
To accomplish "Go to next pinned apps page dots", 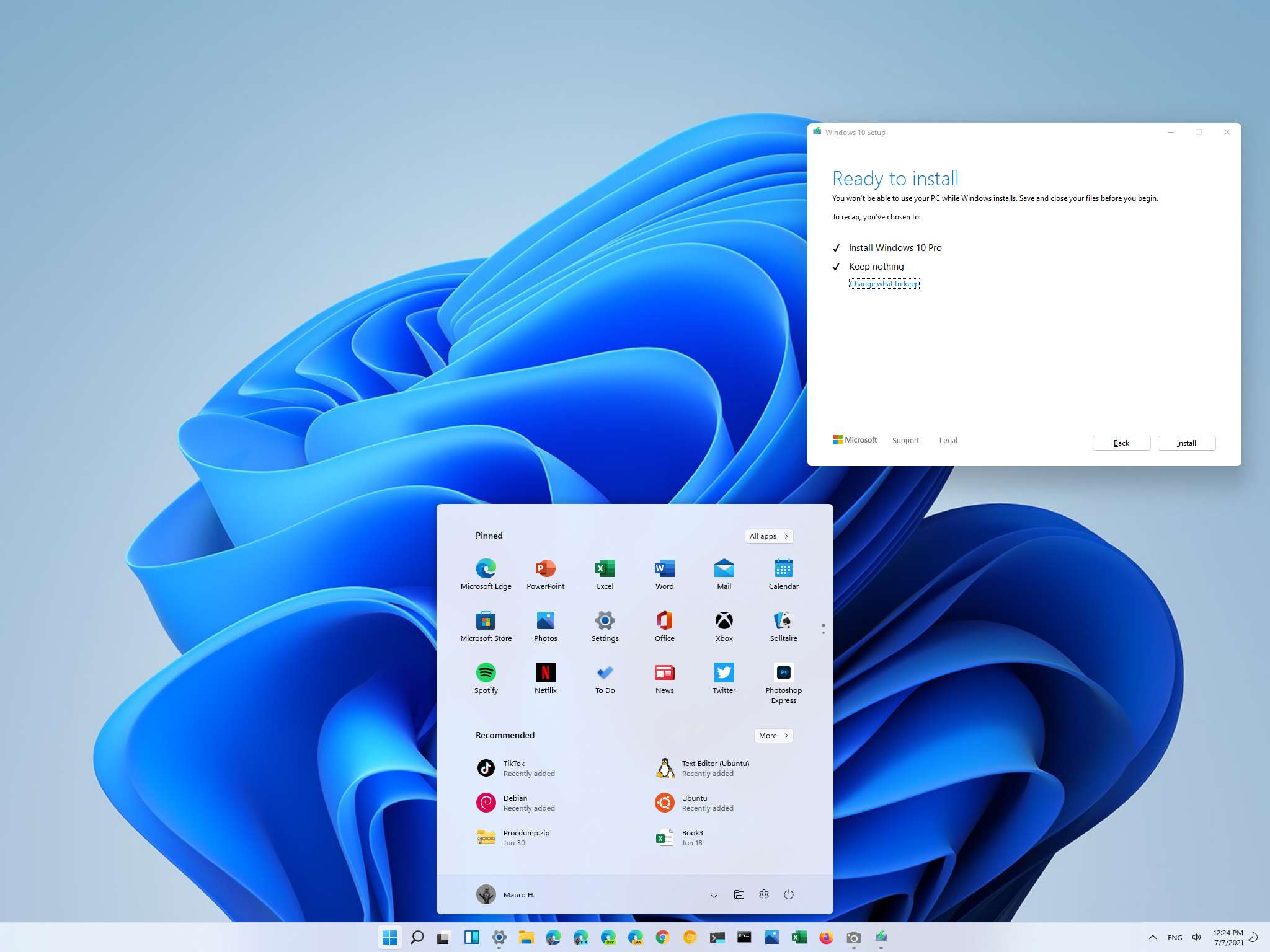I will coord(824,629).
